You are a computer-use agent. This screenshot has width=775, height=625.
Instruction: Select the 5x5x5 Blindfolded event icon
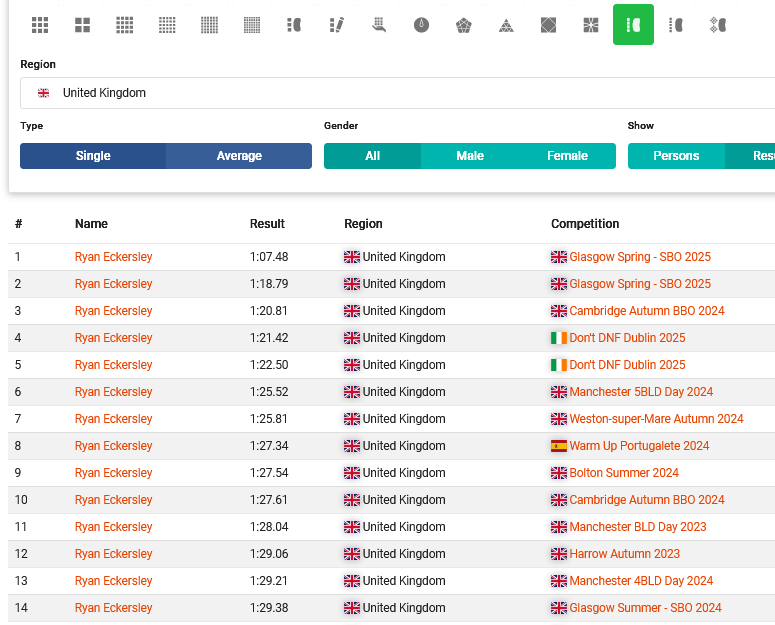coord(676,25)
